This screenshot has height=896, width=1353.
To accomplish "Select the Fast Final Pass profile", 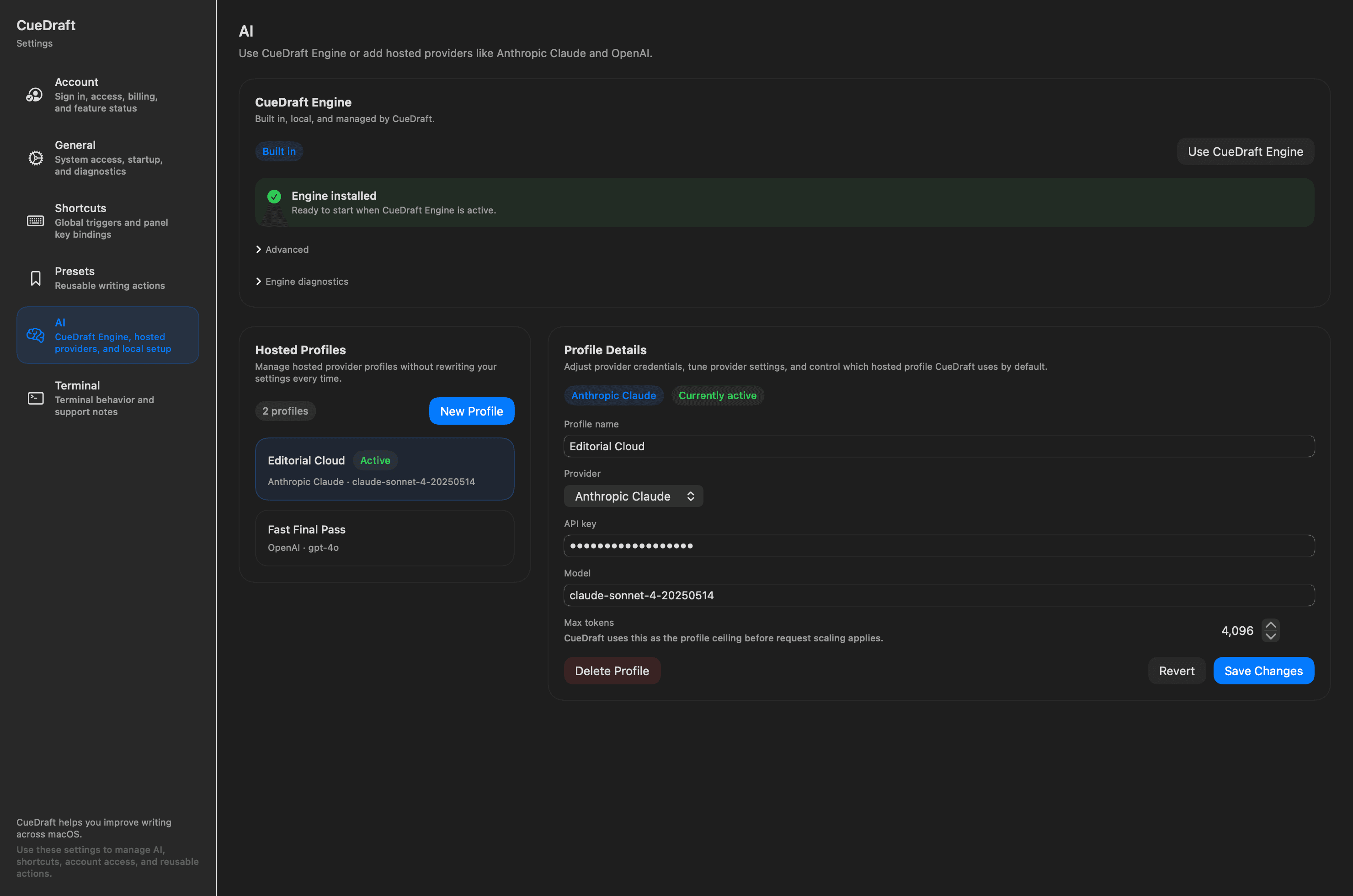I will 384,538.
